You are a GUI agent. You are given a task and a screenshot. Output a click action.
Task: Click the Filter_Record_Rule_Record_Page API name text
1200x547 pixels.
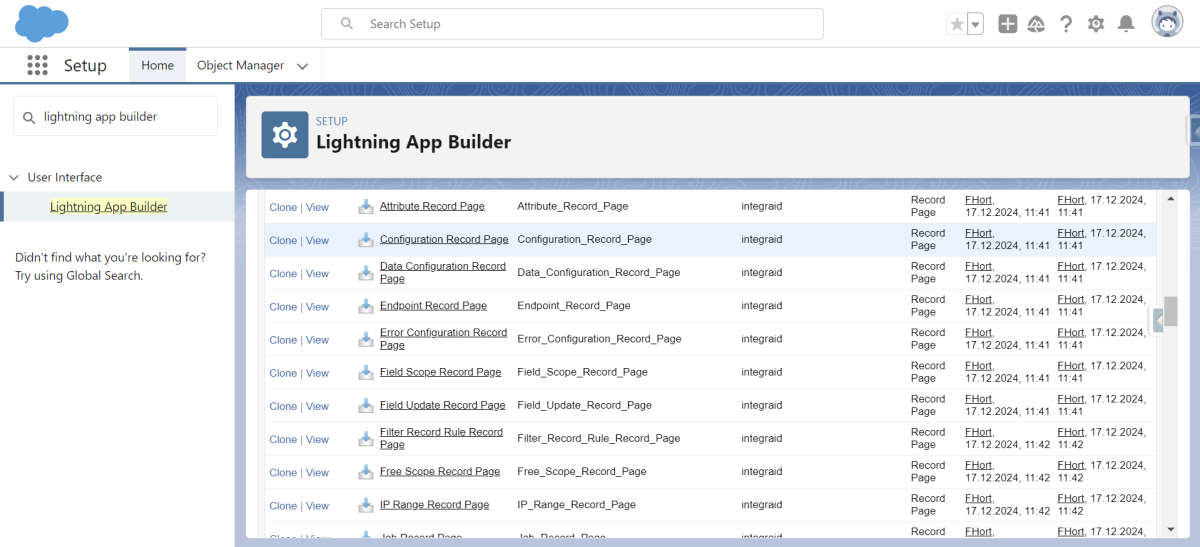pyautogui.click(x=598, y=438)
